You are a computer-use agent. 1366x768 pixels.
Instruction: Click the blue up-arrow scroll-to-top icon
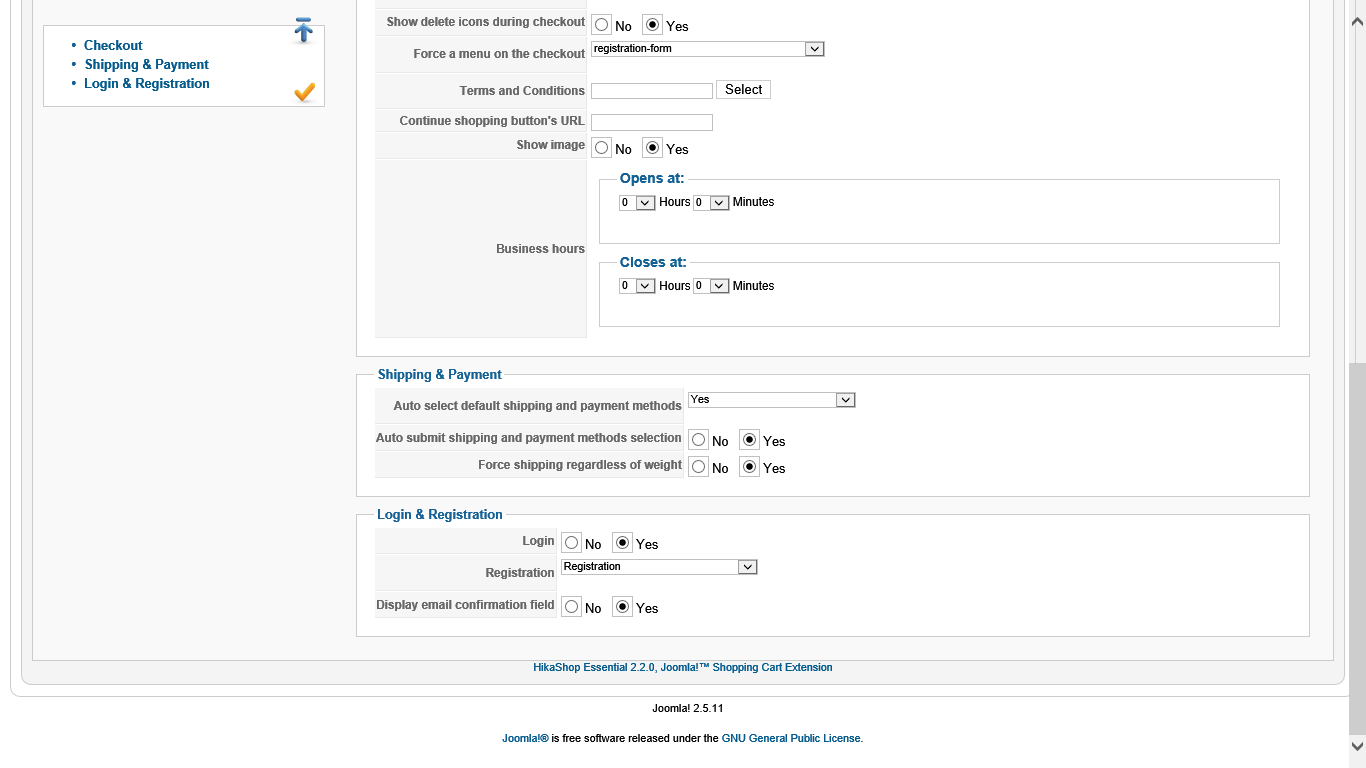303,31
